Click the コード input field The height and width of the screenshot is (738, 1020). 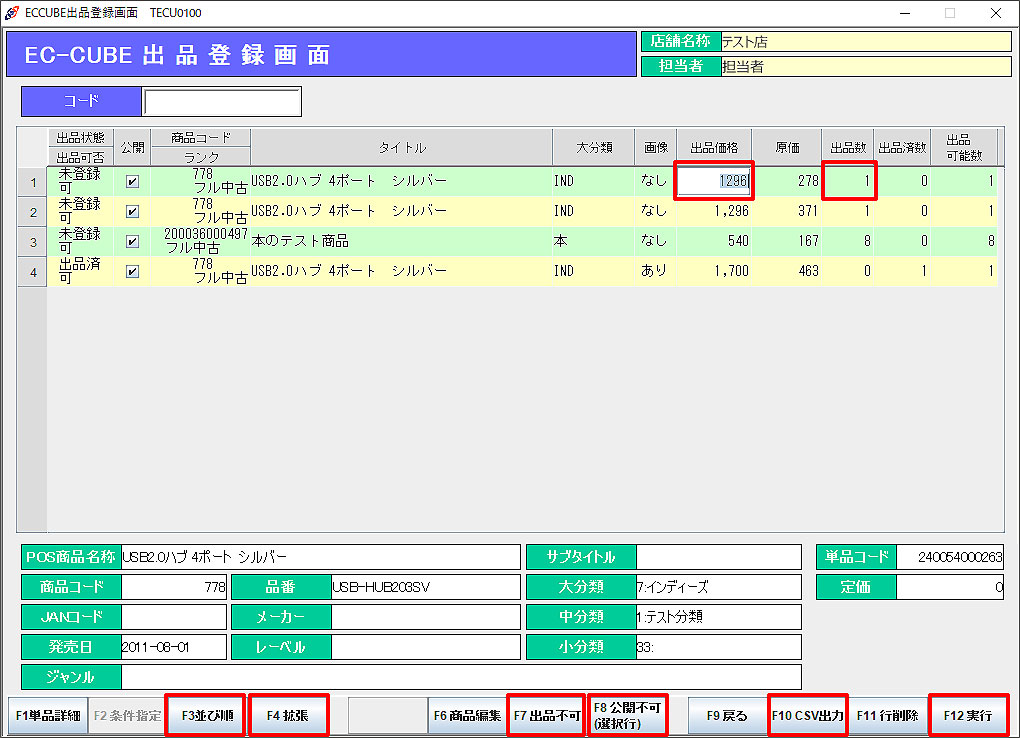(221, 102)
